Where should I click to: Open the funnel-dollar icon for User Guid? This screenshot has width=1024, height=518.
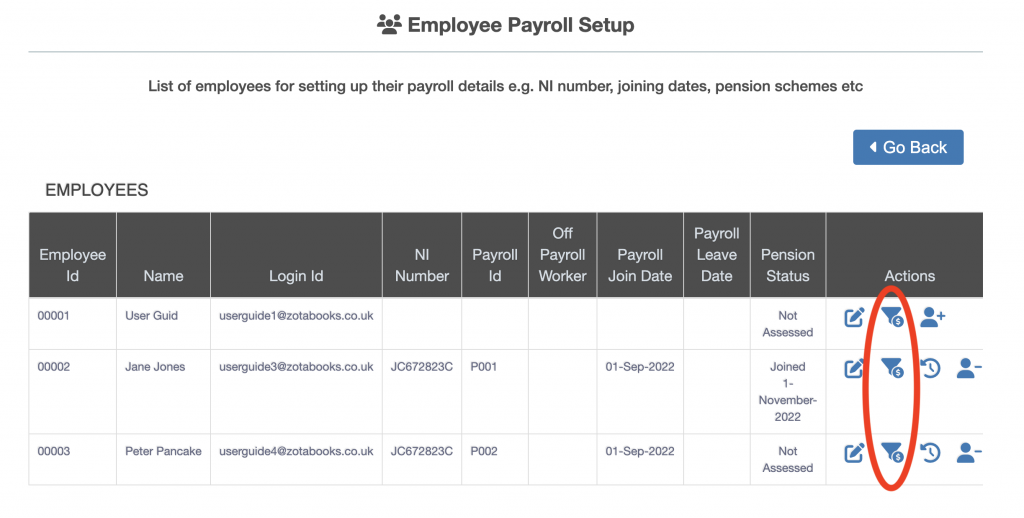coord(892,318)
